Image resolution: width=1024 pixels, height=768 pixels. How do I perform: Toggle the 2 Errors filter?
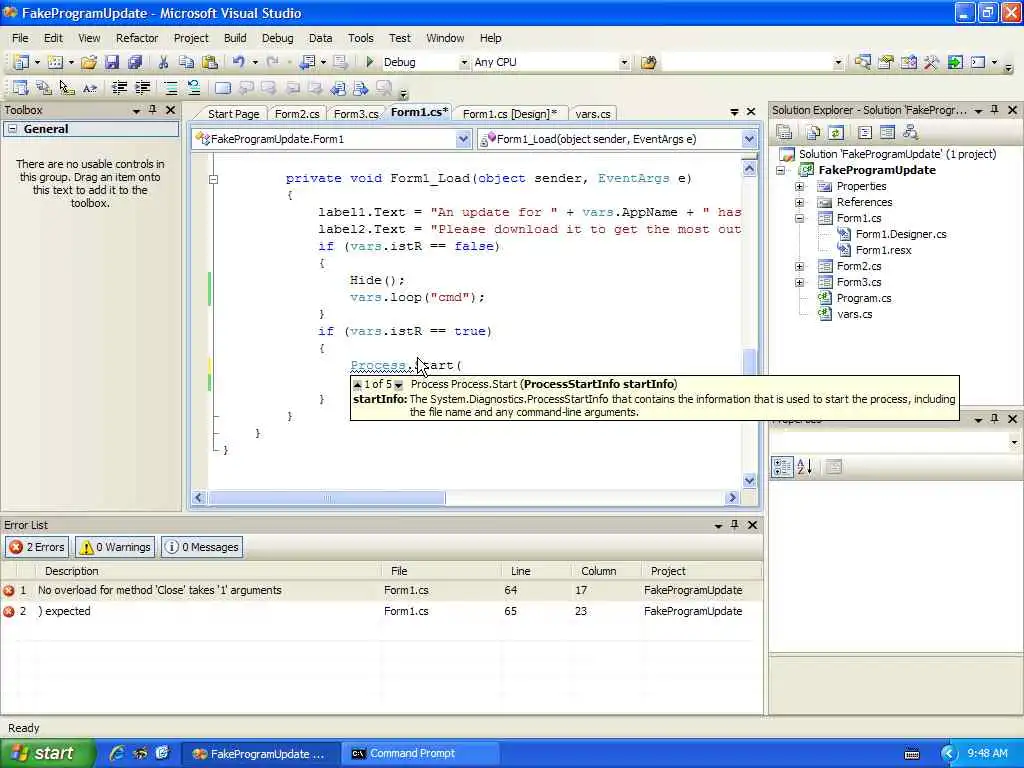37,547
